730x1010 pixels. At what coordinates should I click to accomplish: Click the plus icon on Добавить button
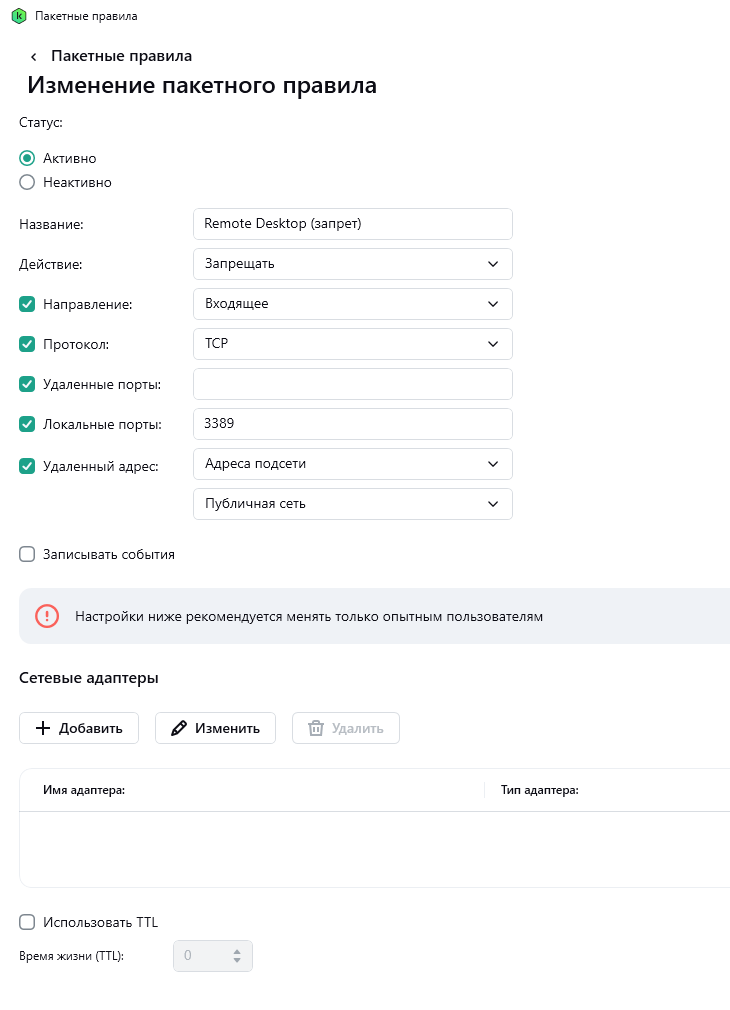[43, 728]
